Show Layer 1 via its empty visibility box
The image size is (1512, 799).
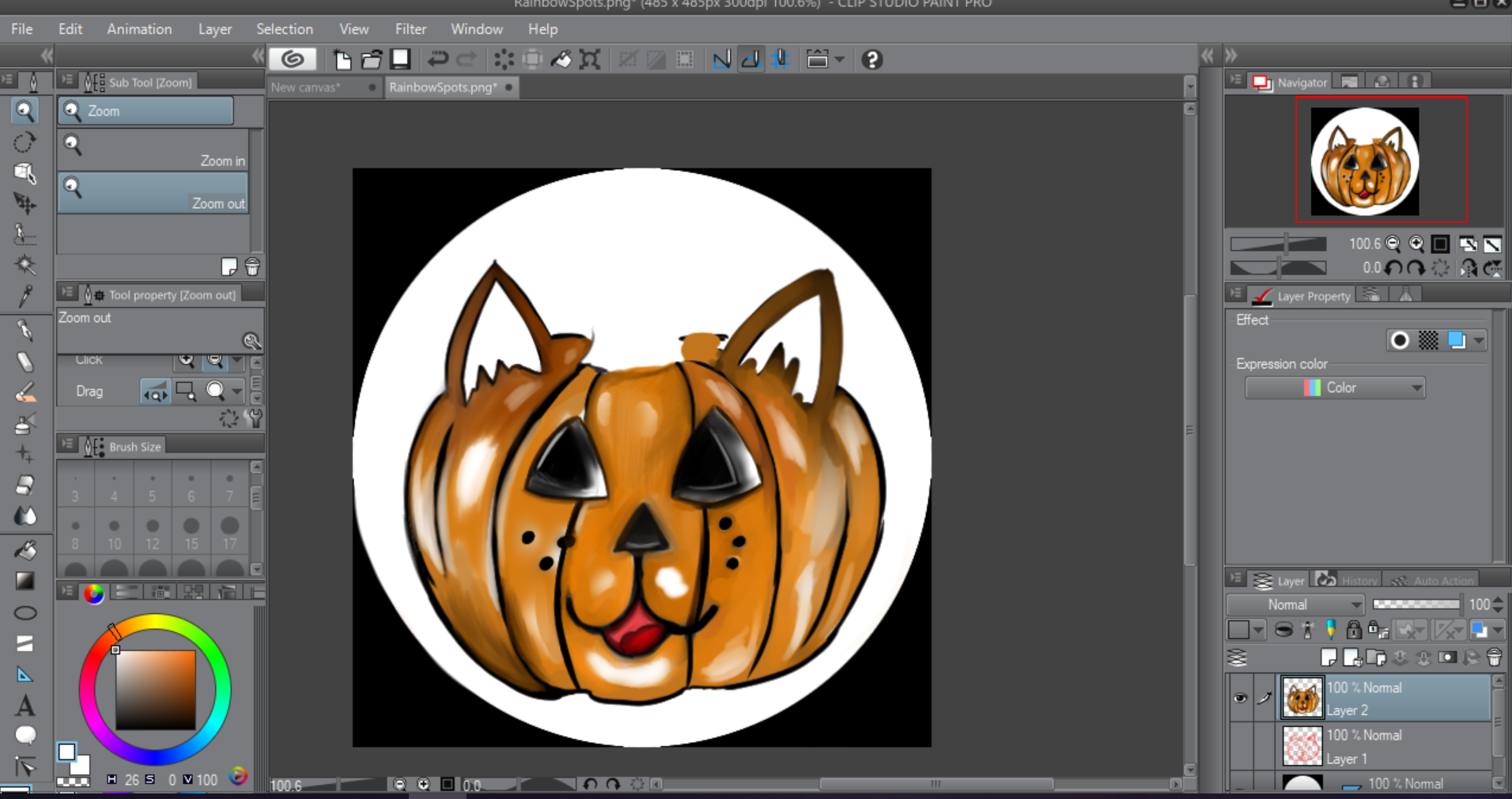click(x=1240, y=746)
